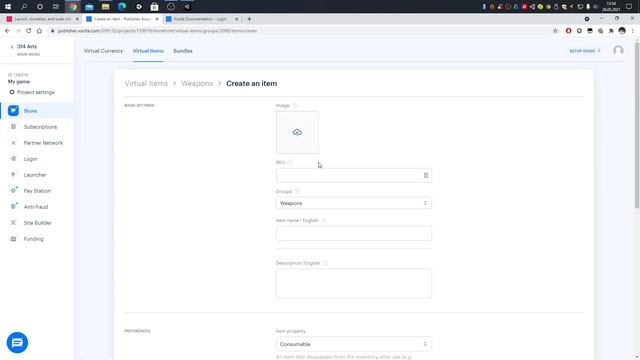This screenshot has height=360, width=640.
Task: Open the Funding section
Action: click(x=33, y=239)
